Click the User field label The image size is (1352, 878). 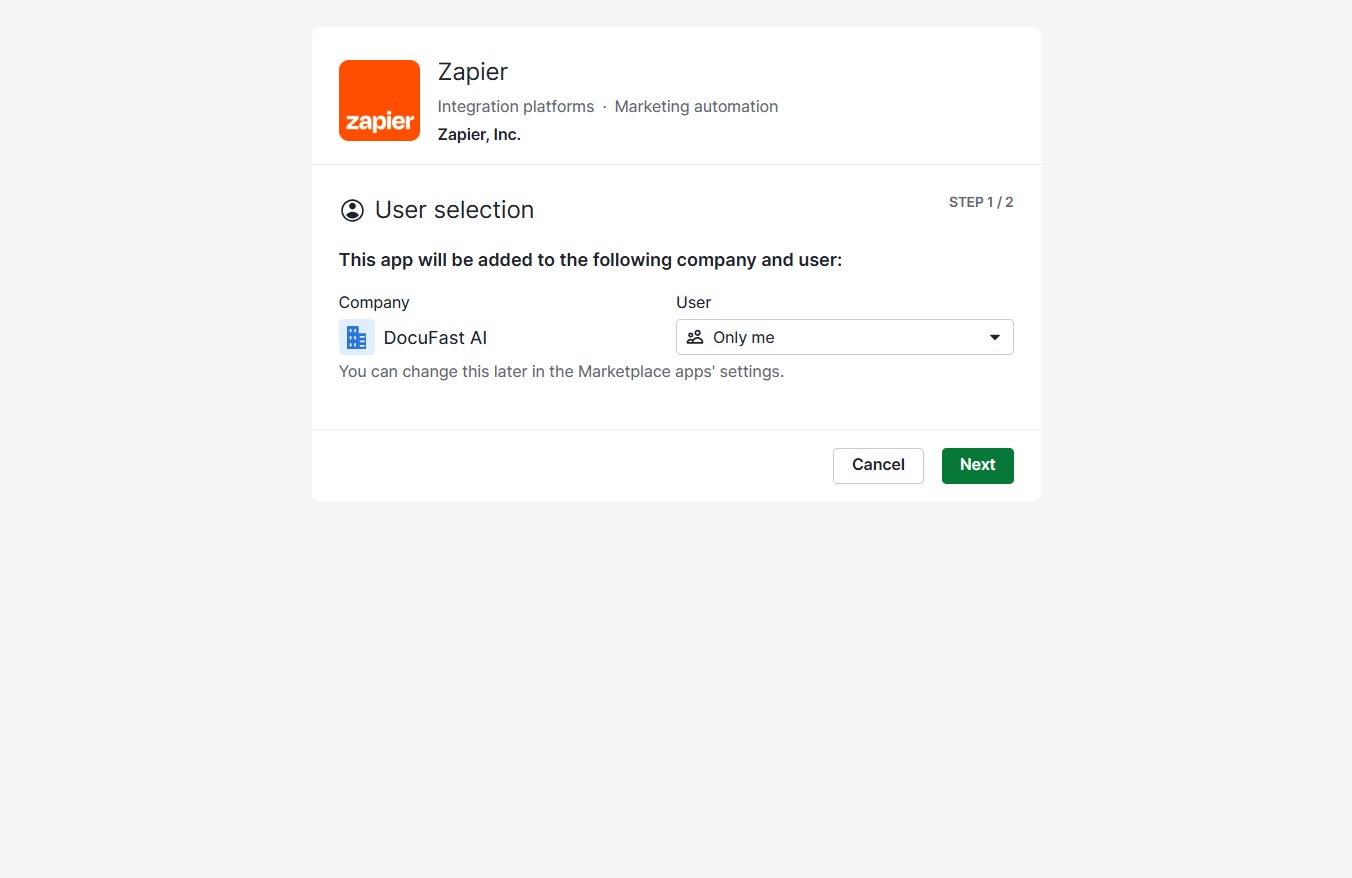(694, 302)
